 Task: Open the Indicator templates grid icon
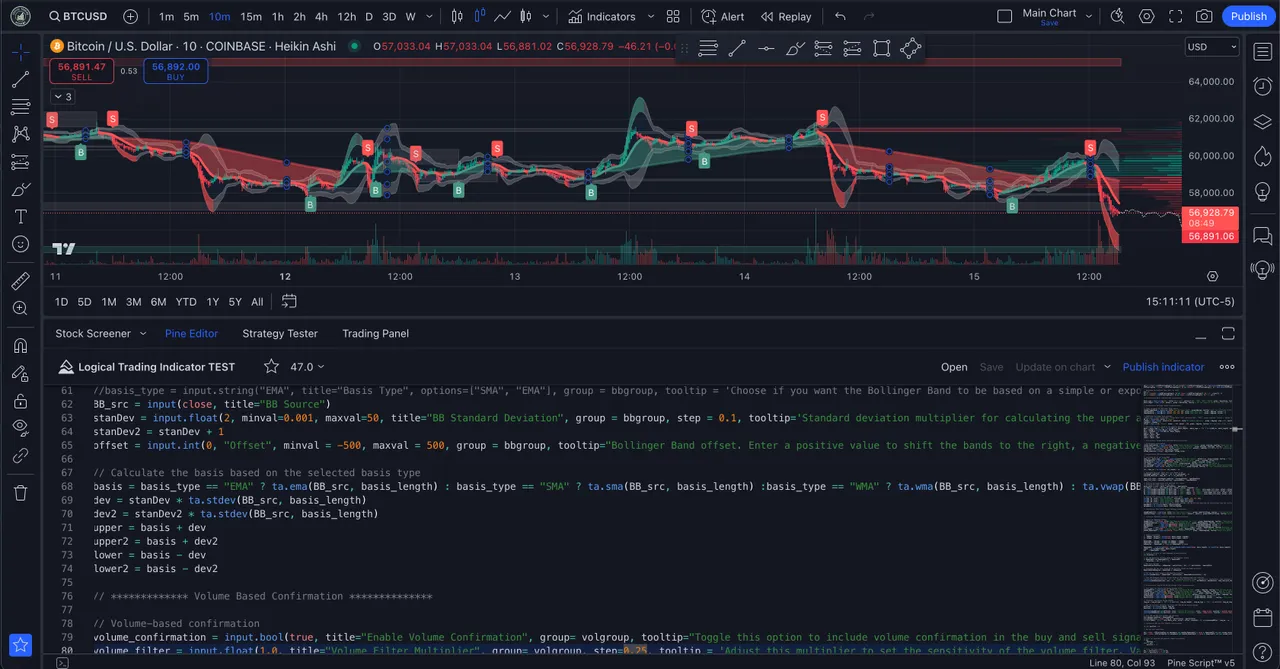673,16
